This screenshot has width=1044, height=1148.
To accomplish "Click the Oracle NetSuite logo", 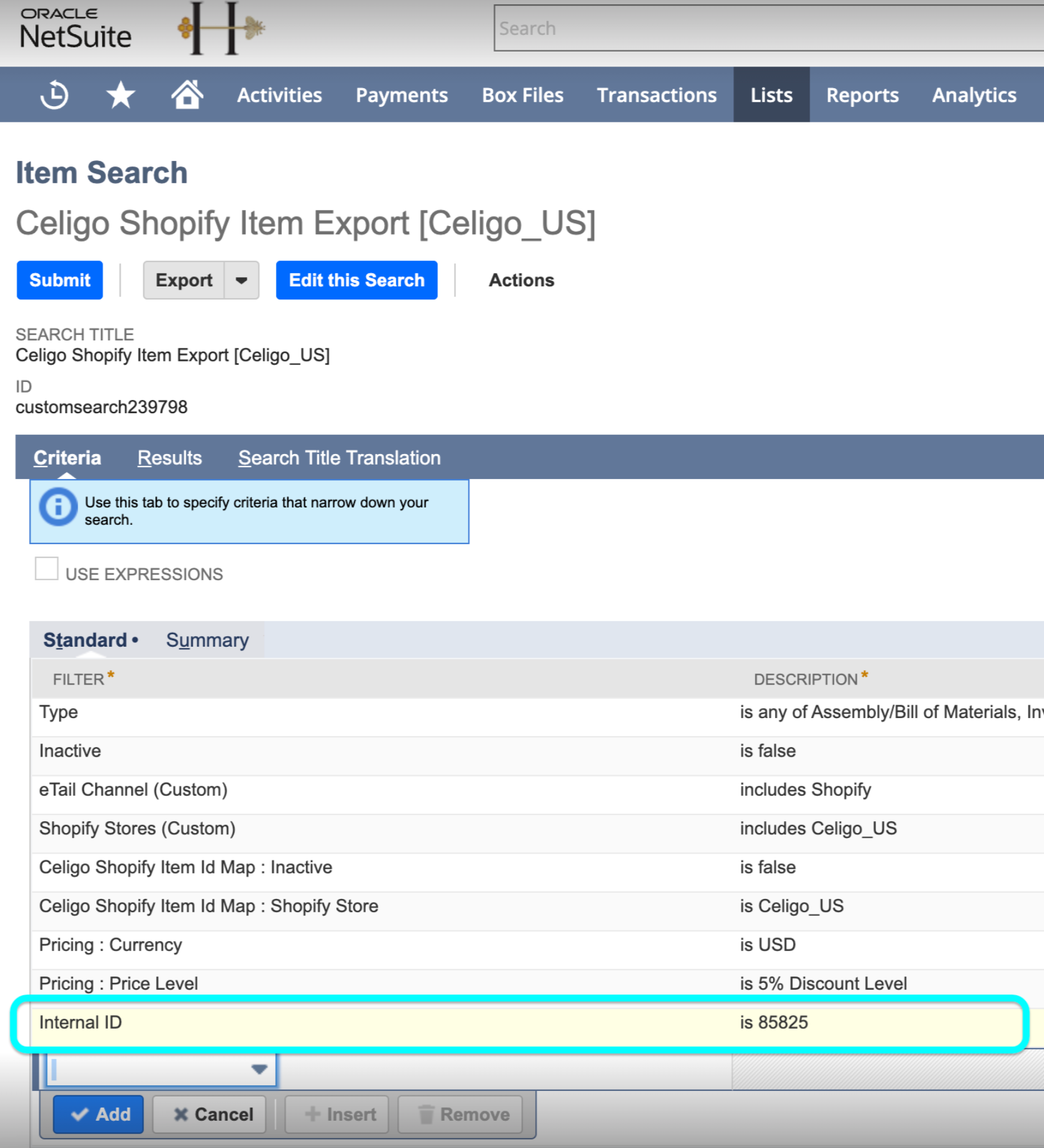I will click(75, 29).
